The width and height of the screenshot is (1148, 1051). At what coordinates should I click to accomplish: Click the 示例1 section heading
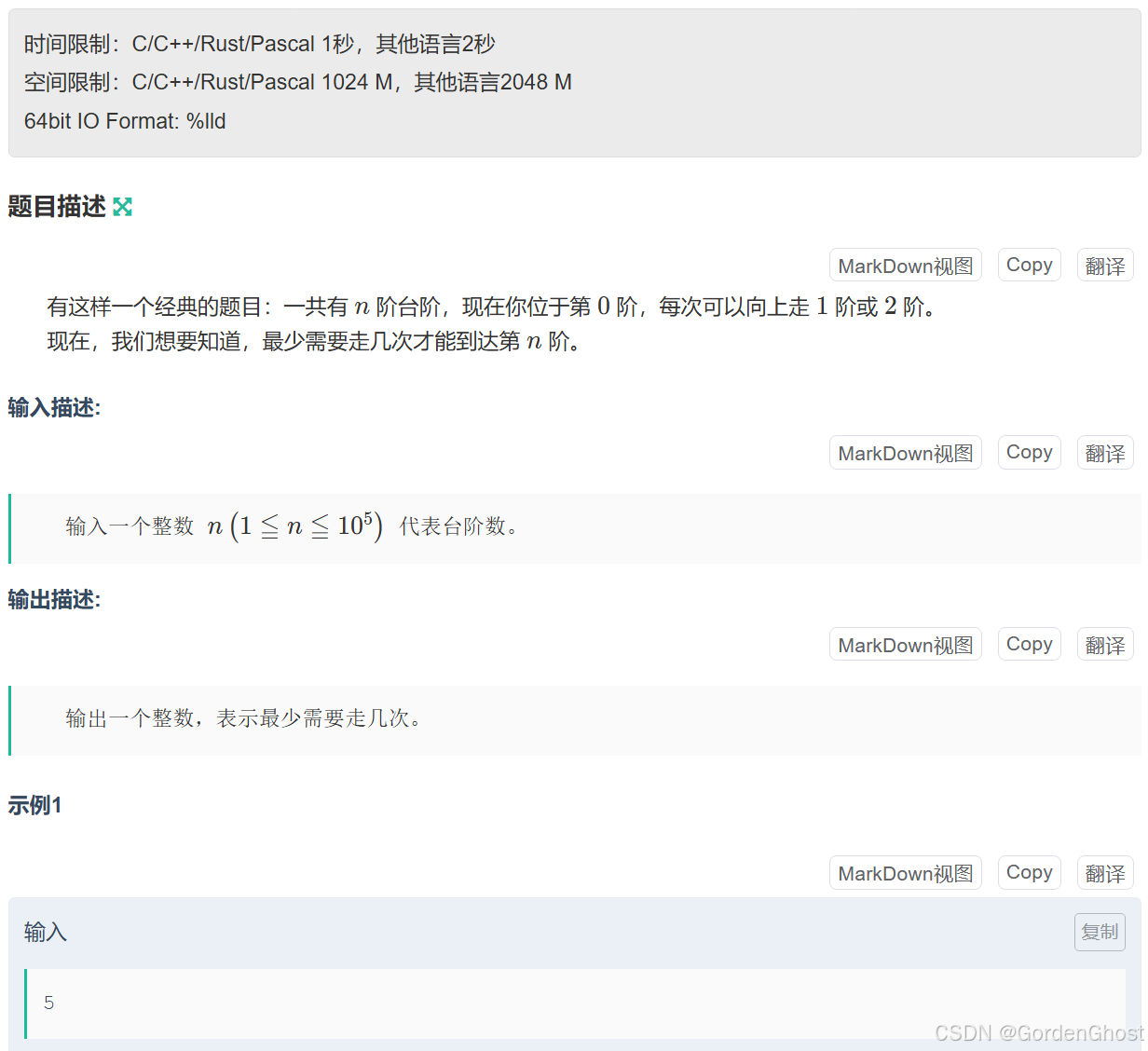tap(34, 805)
